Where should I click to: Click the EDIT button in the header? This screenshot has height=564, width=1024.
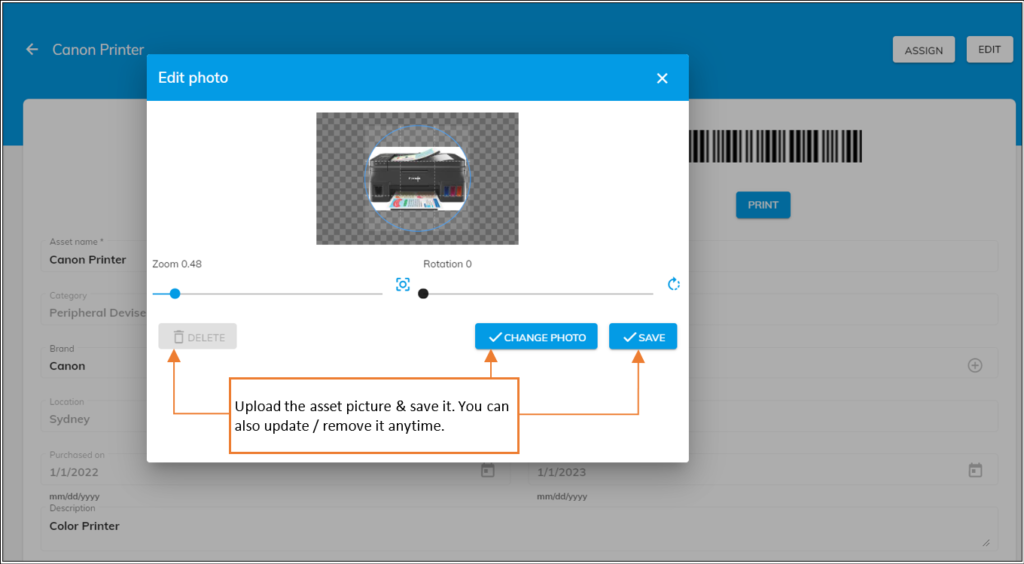(x=989, y=50)
